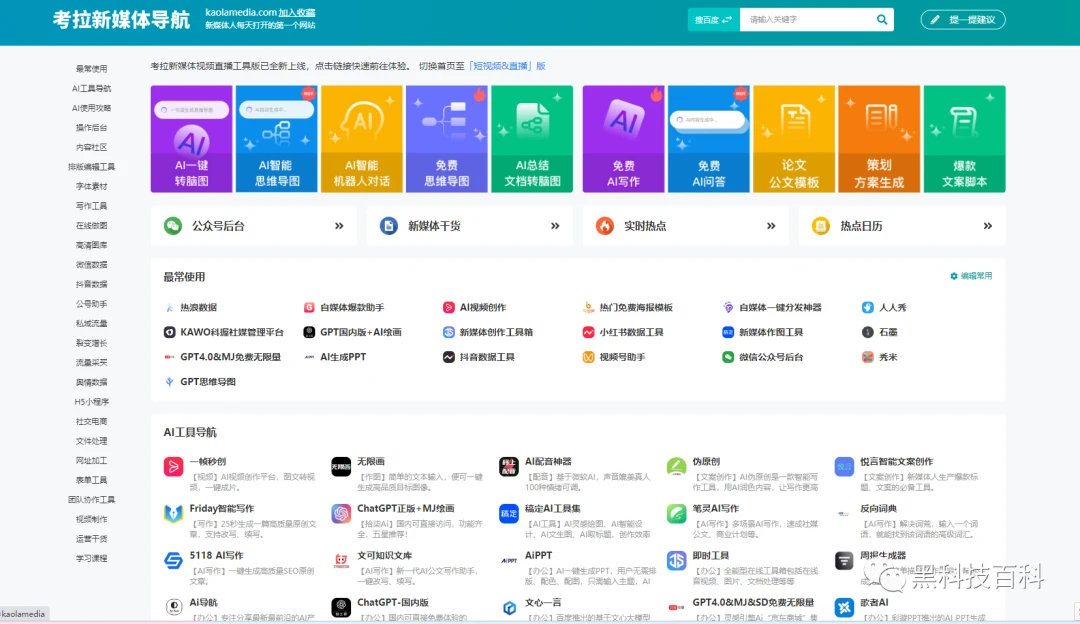Select 写作工具 in the left sidebar
This screenshot has width=1080, height=624.
(x=92, y=206)
